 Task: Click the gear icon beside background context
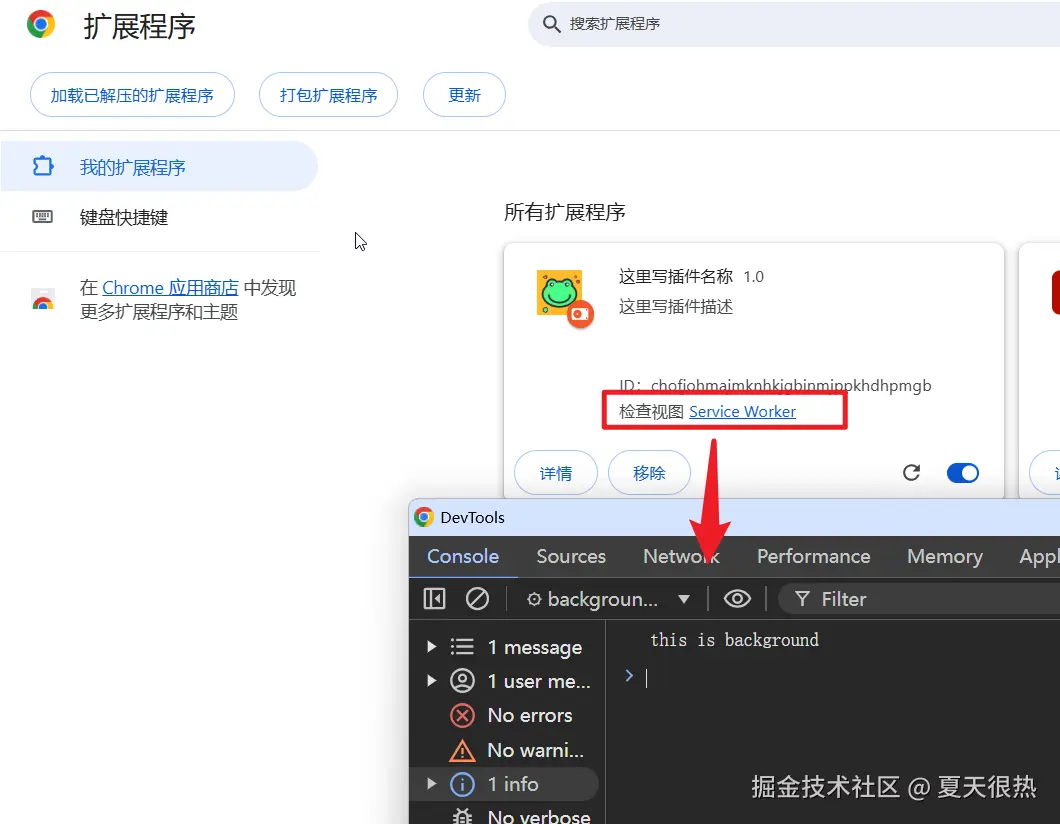tap(534, 599)
